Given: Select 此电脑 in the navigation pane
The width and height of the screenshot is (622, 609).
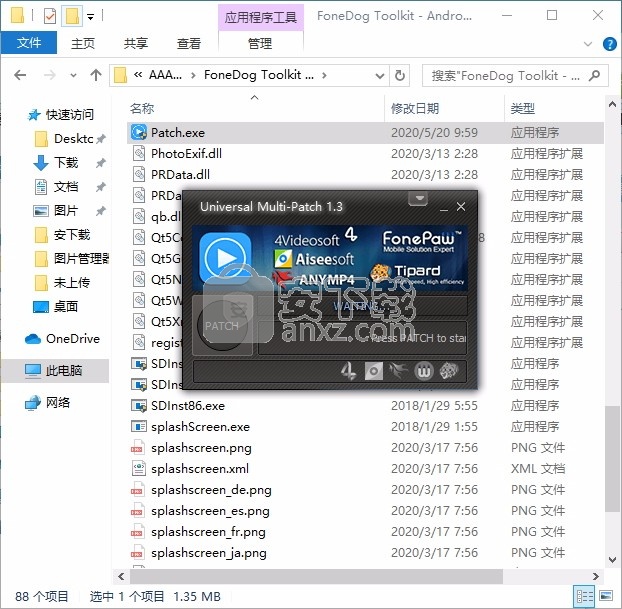Looking at the screenshot, I should (54, 371).
